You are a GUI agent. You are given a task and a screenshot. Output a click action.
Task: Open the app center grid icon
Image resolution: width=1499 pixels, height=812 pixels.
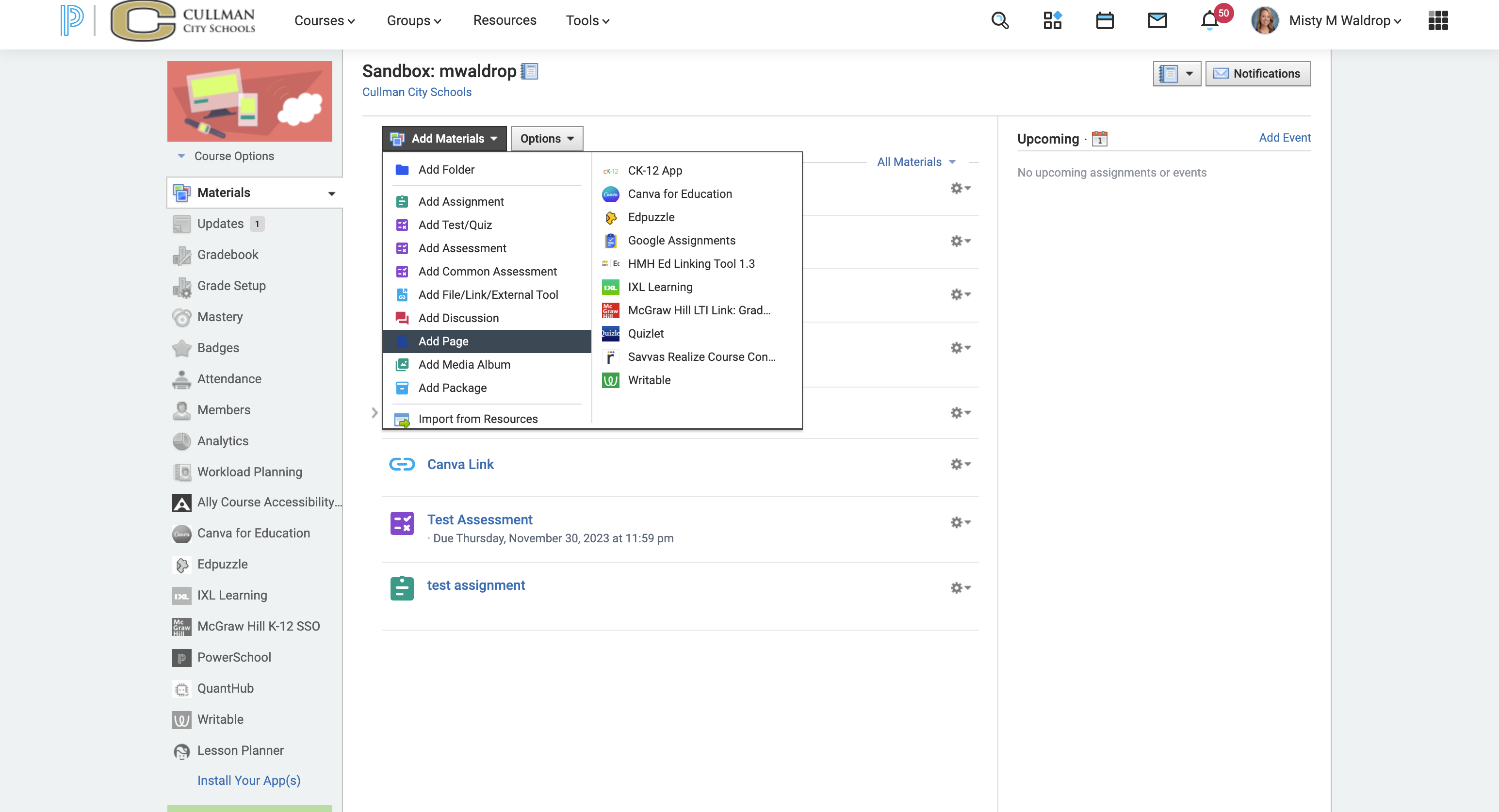click(1052, 20)
